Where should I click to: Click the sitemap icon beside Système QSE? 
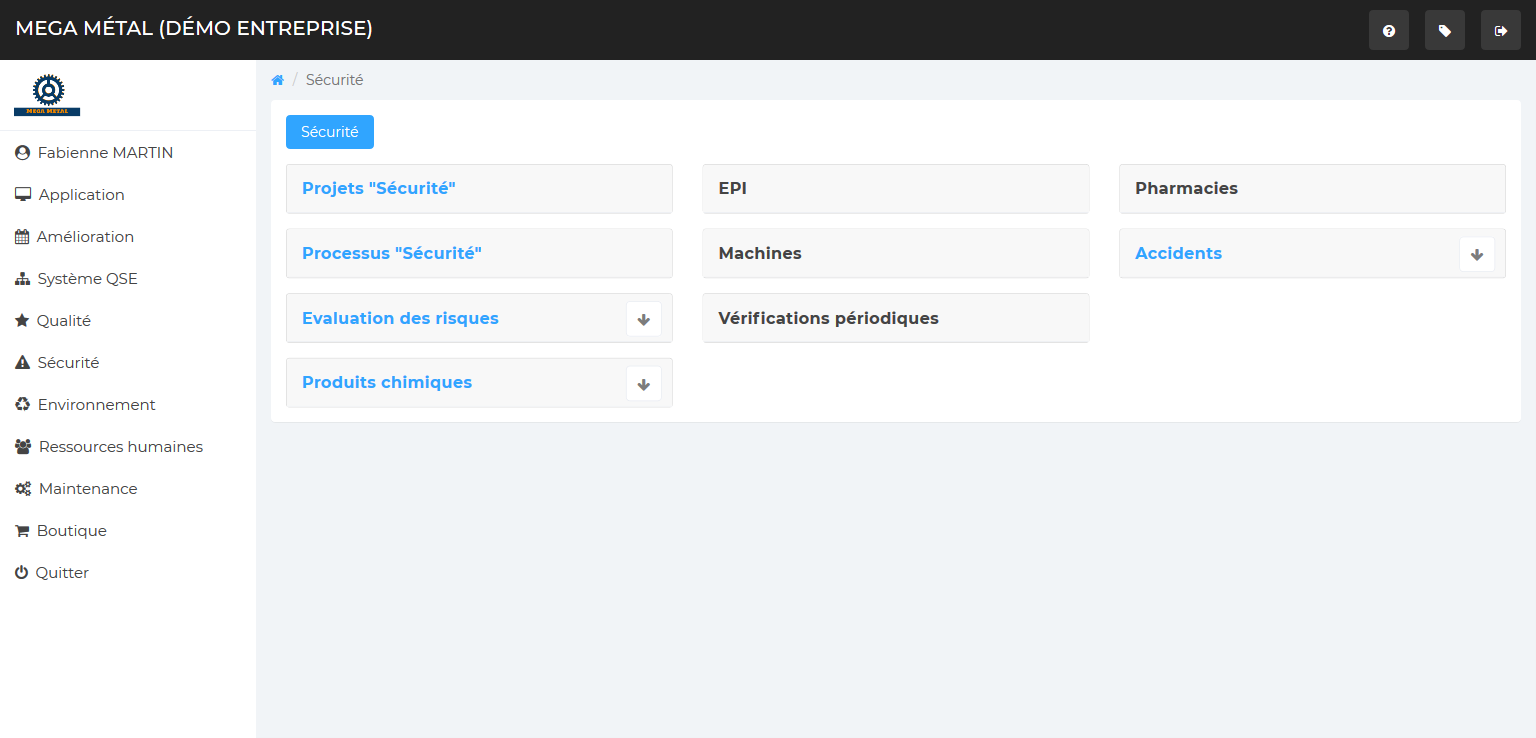pyautogui.click(x=22, y=279)
